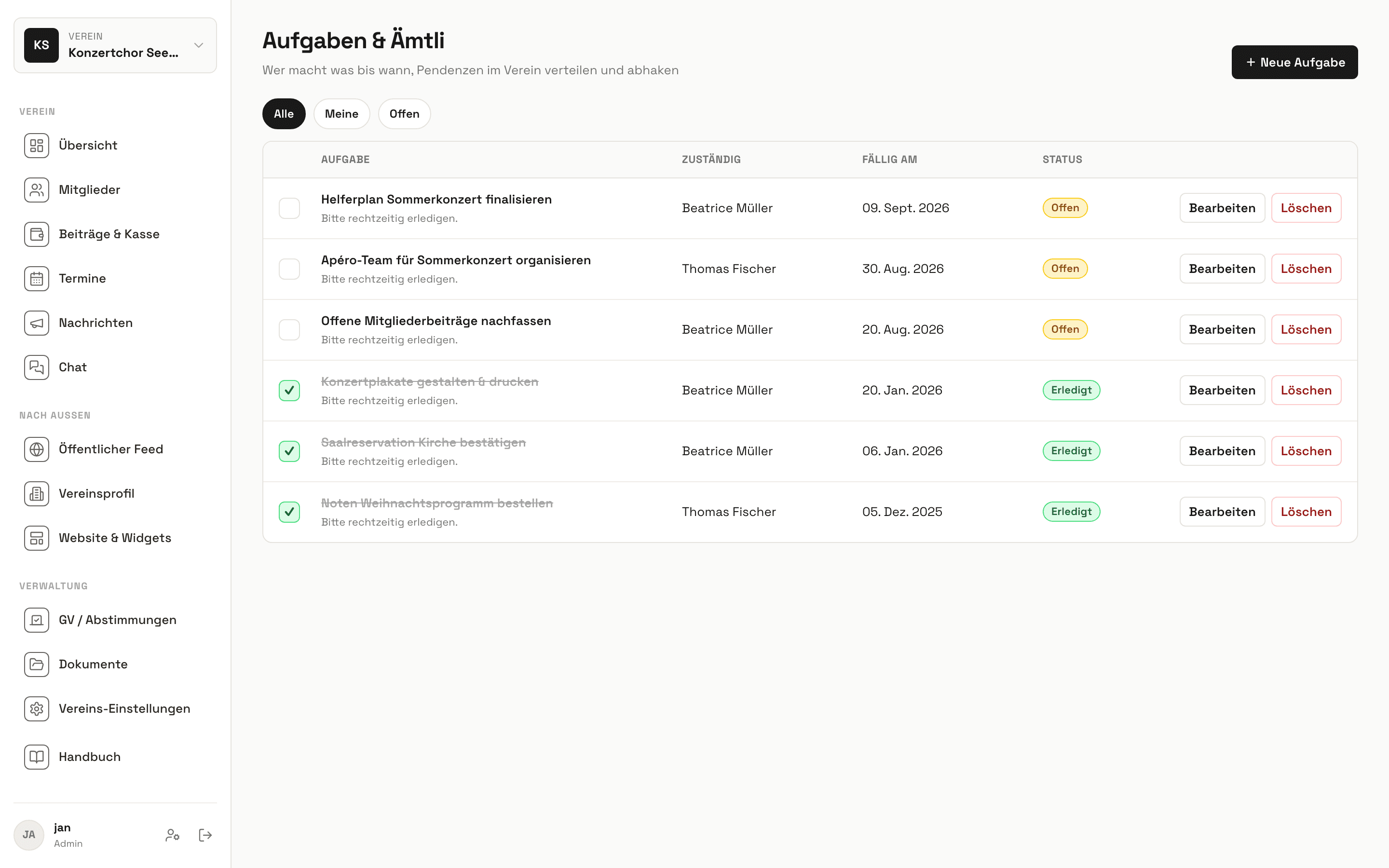The width and height of the screenshot is (1389, 868).
Task: Uncheck the Konzertplakate gestalten & drucken task
Action: pyautogui.click(x=289, y=391)
